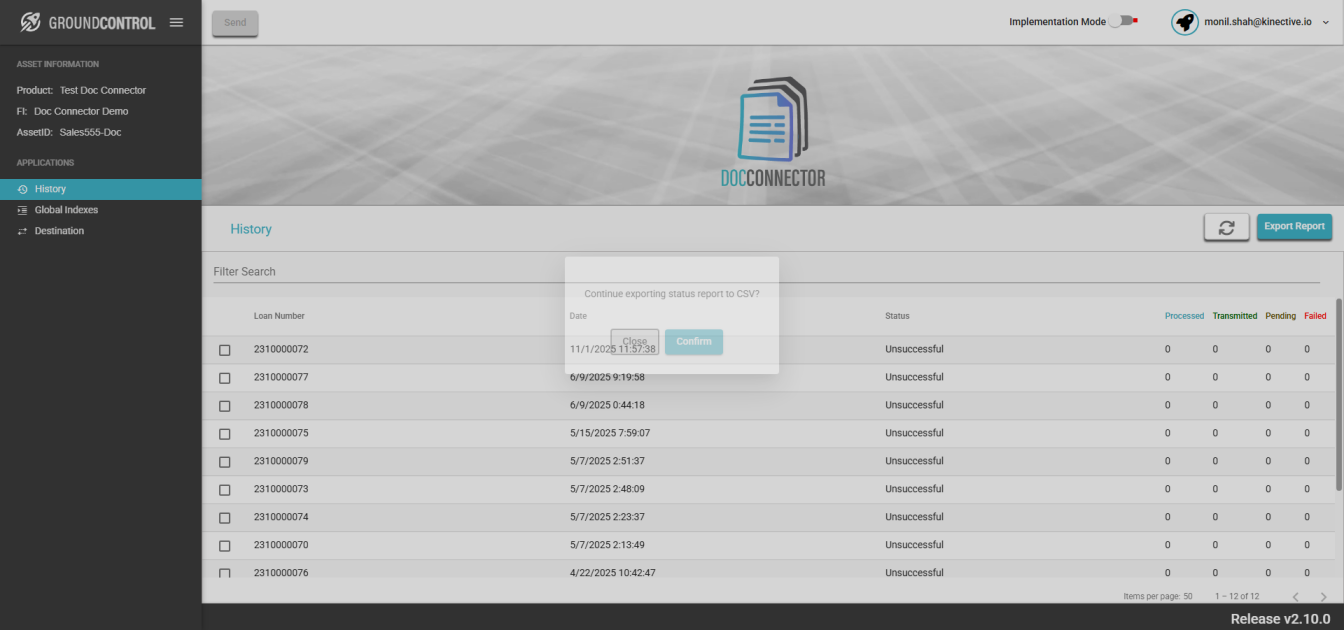Click the History section heading

(251, 229)
